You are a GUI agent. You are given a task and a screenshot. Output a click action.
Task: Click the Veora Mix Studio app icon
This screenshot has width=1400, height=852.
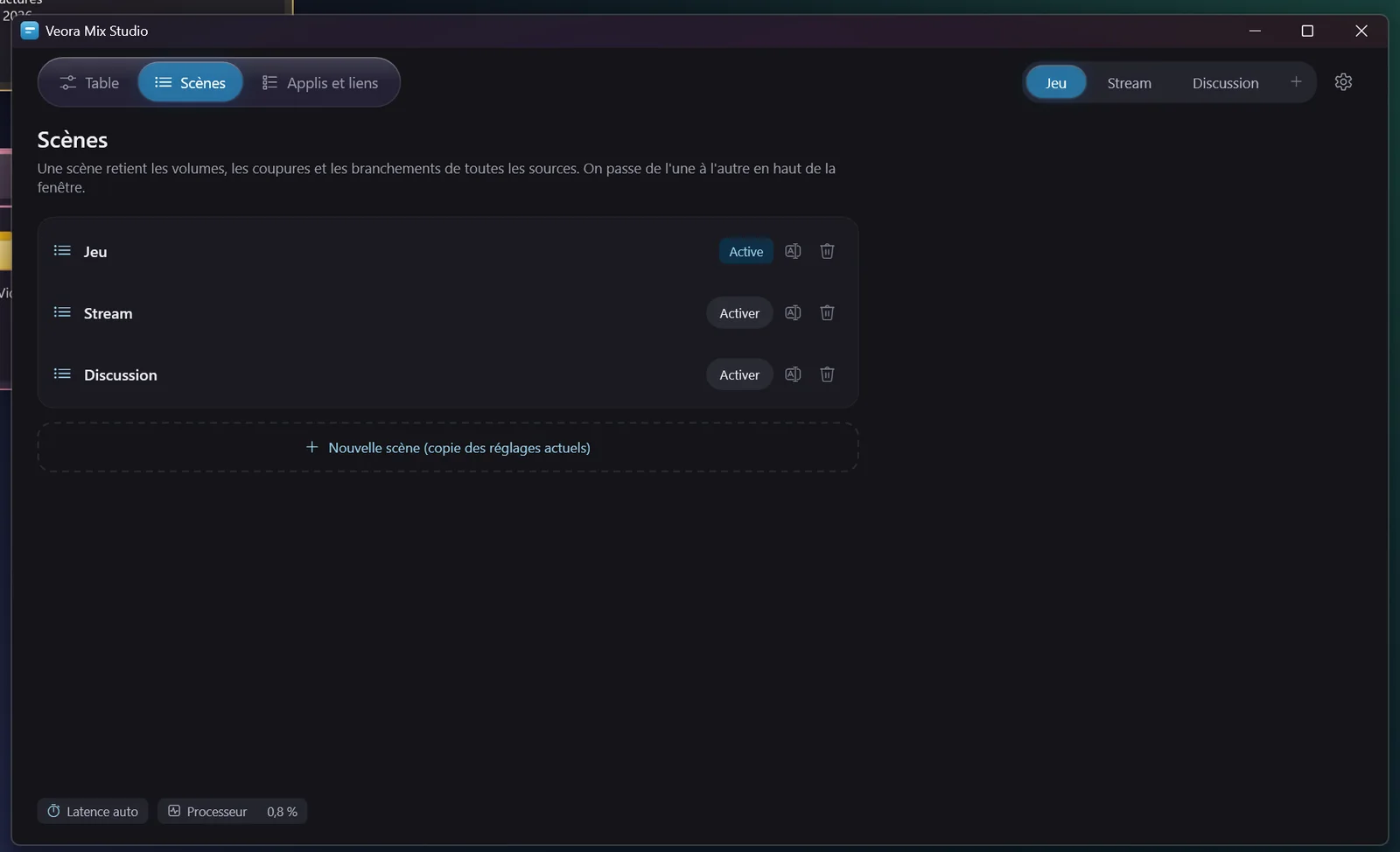click(x=30, y=31)
